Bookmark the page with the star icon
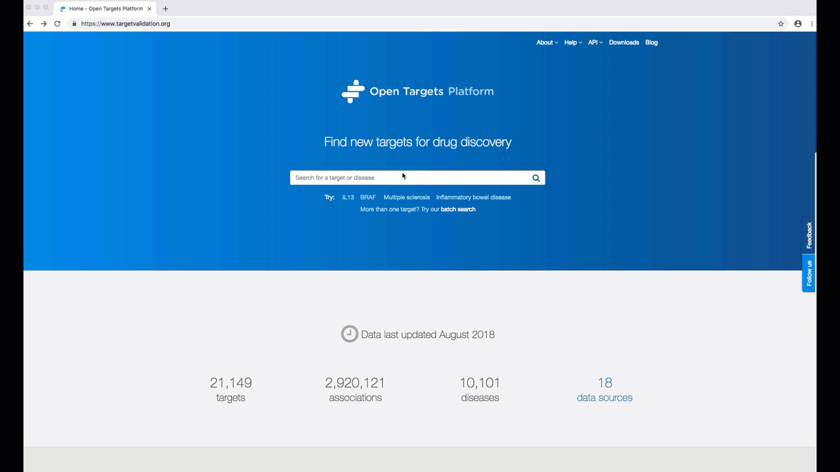The height and width of the screenshot is (472, 840). coord(781,24)
